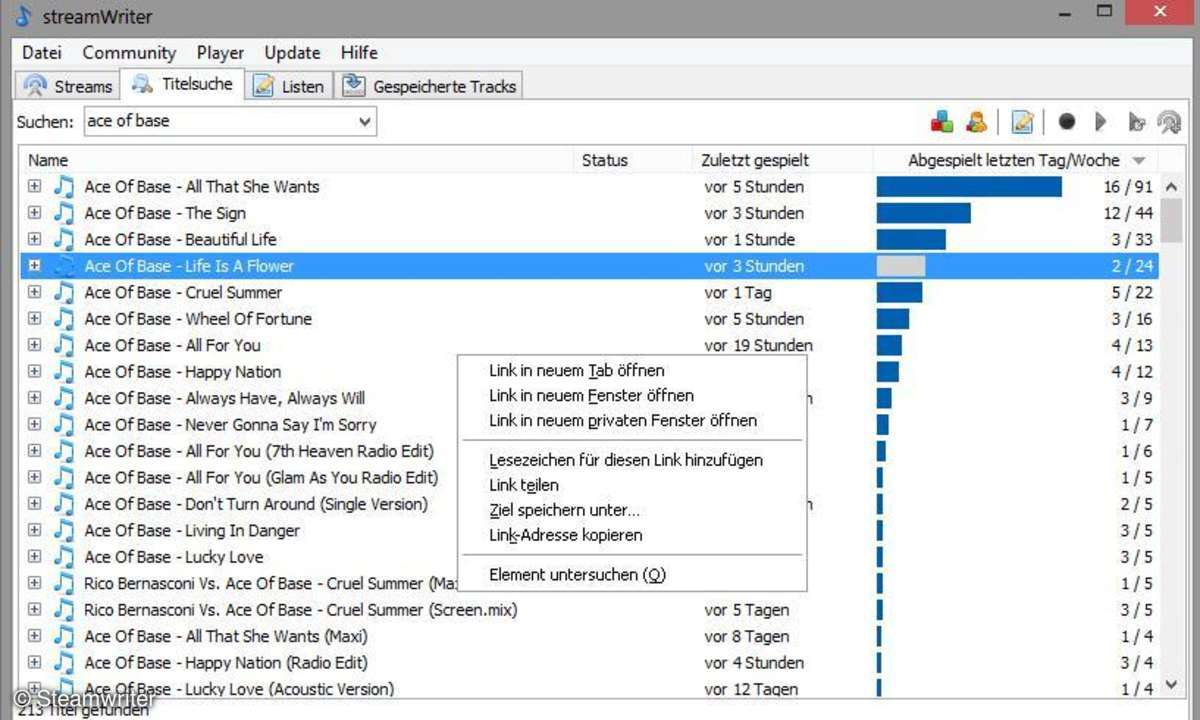Sort by Zuletzt gespielt column header
The width and height of the screenshot is (1200, 720).
783,160
